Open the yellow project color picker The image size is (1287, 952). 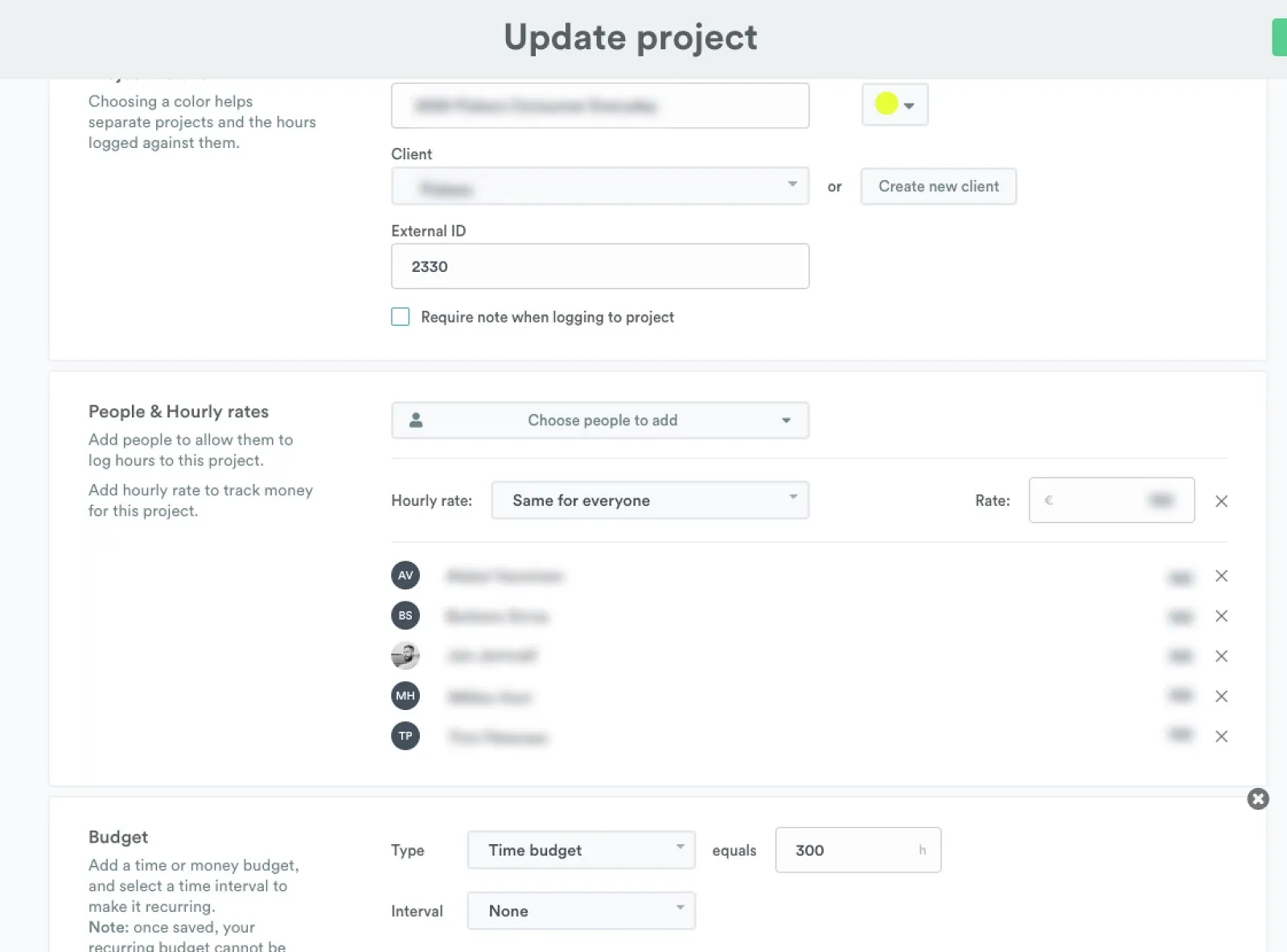[894, 105]
